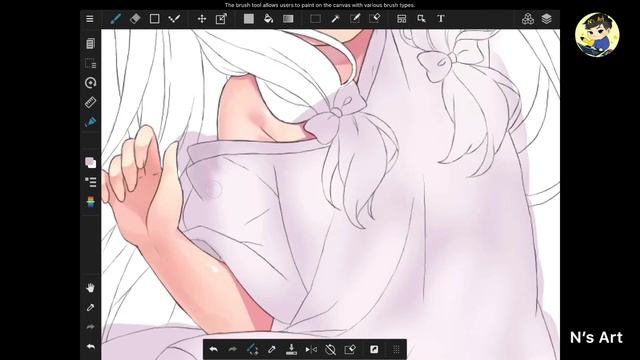Open the overlapping color squares panel

(91, 162)
